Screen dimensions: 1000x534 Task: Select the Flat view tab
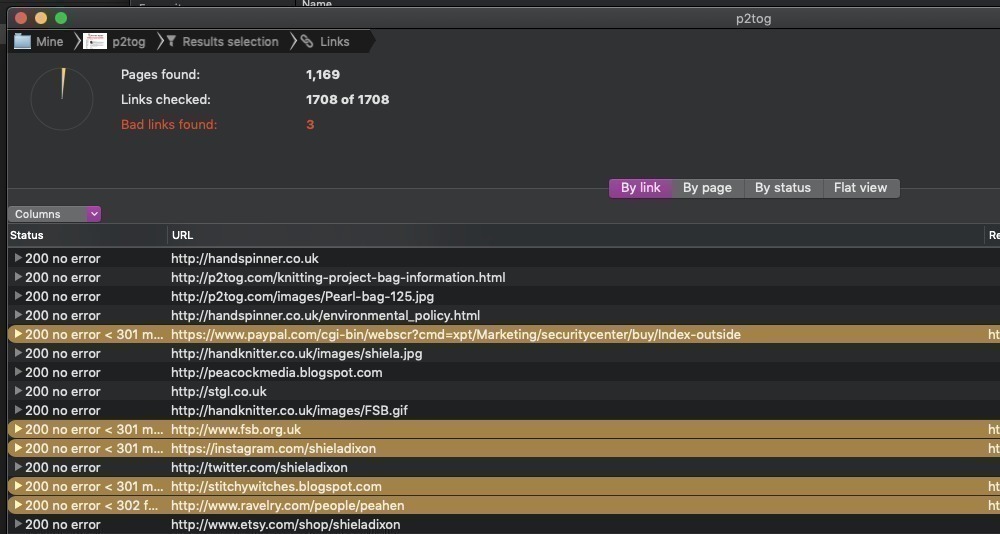point(860,188)
